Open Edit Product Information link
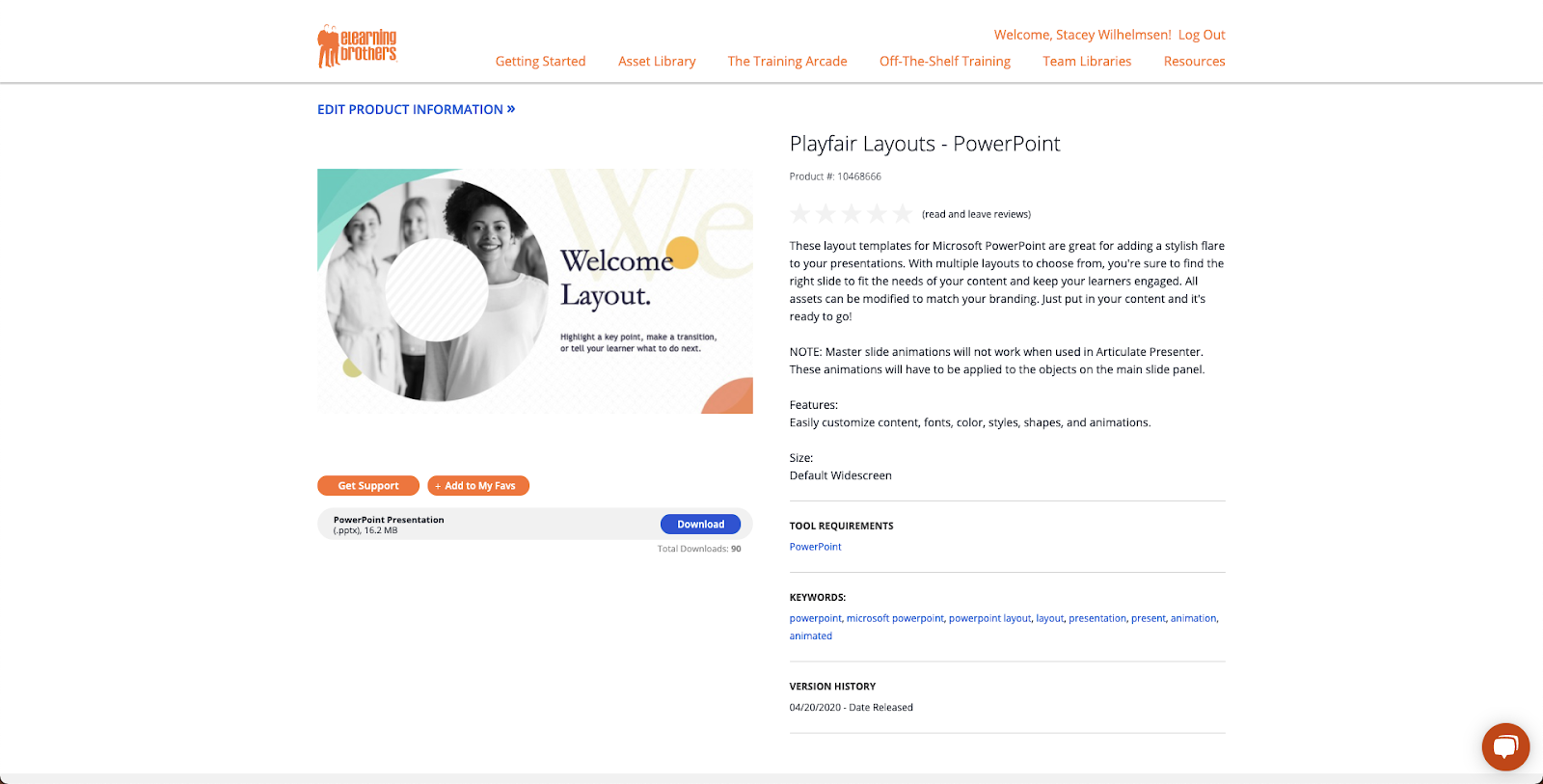 (x=416, y=109)
